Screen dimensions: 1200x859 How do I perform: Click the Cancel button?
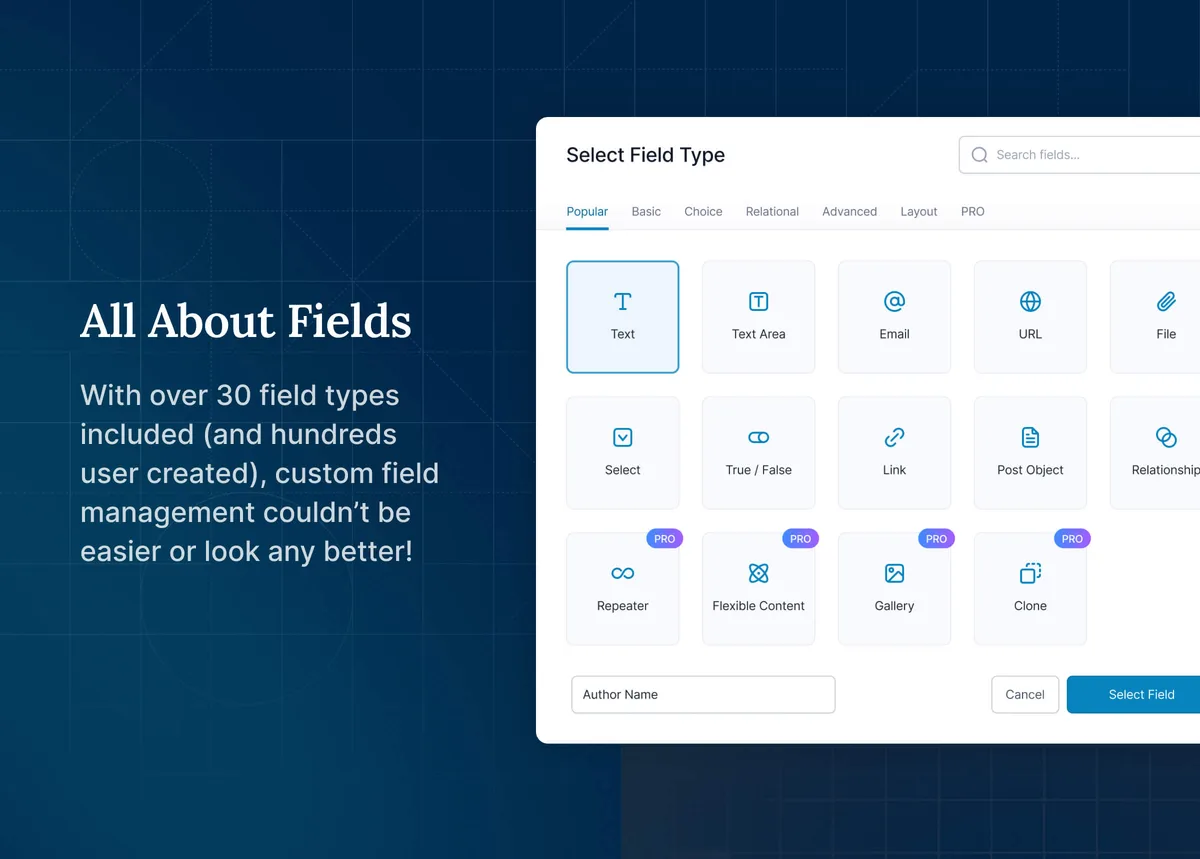(x=1025, y=695)
